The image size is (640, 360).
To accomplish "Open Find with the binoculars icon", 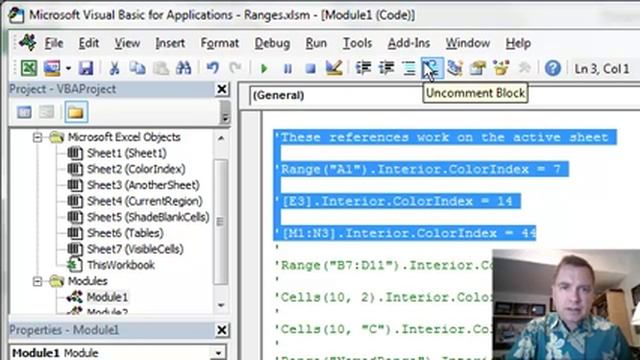I will (184, 68).
